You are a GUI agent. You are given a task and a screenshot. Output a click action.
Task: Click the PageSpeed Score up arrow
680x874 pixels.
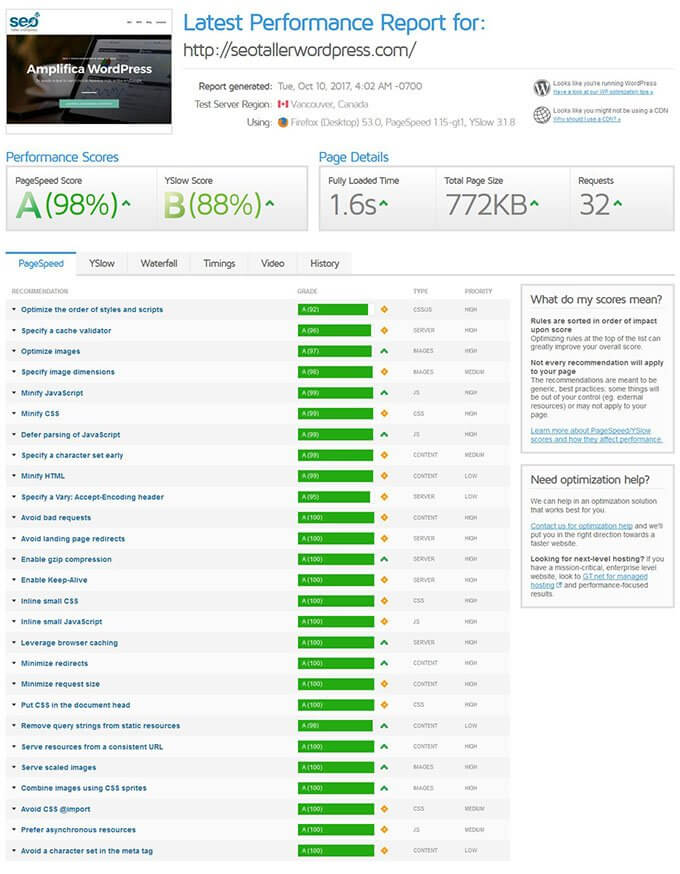[127, 203]
